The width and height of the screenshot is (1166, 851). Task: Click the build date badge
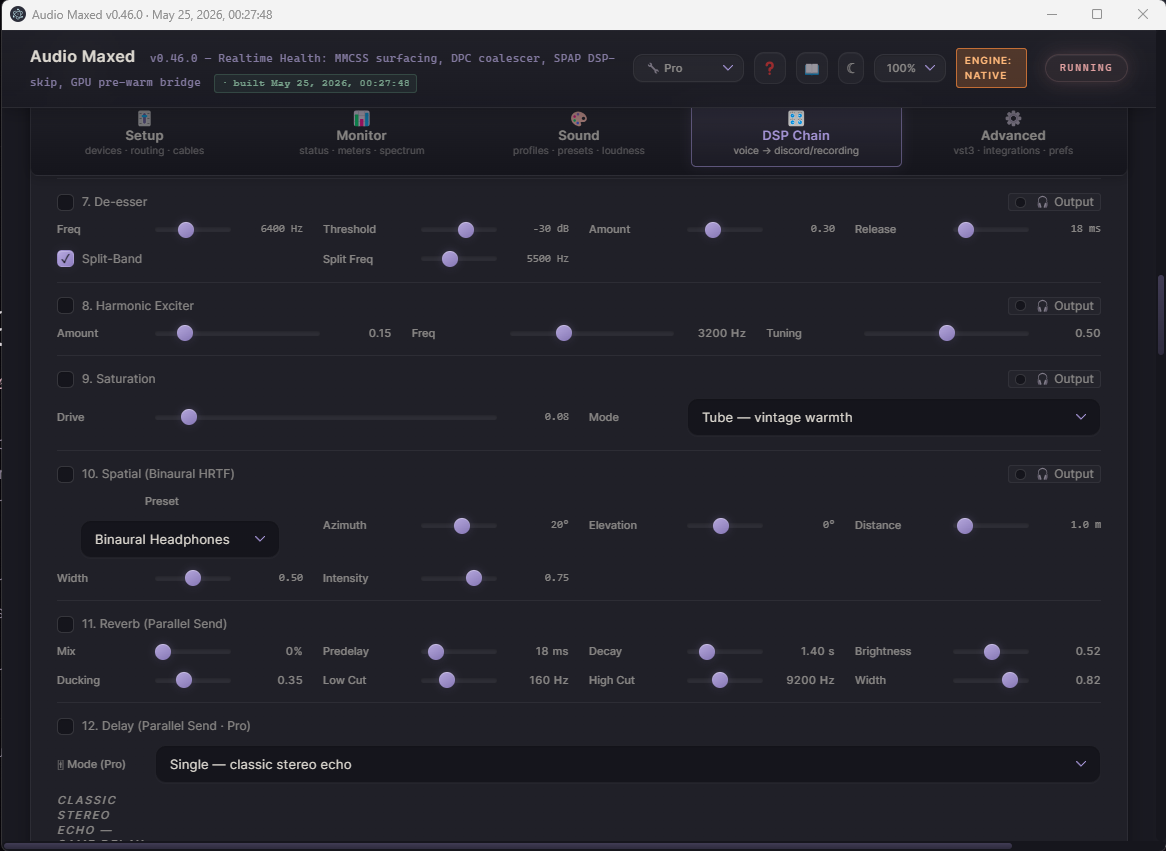[x=315, y=83]
